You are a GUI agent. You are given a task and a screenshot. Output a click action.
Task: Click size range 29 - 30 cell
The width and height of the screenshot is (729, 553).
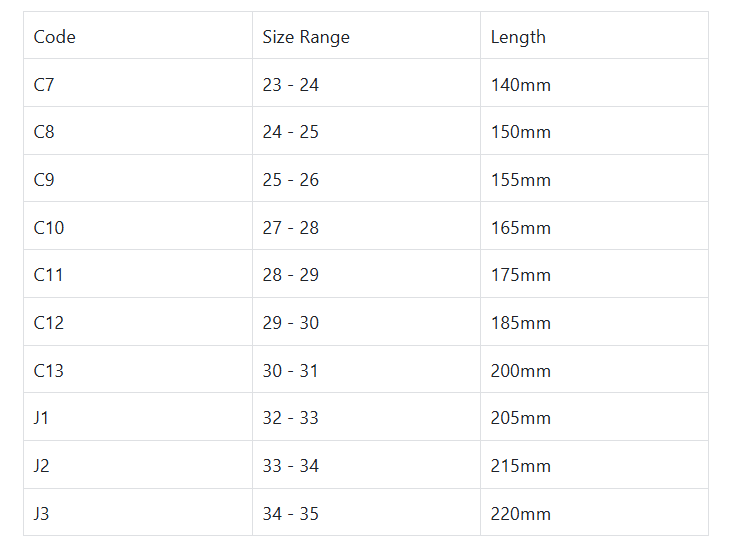[x=290, y=323]
